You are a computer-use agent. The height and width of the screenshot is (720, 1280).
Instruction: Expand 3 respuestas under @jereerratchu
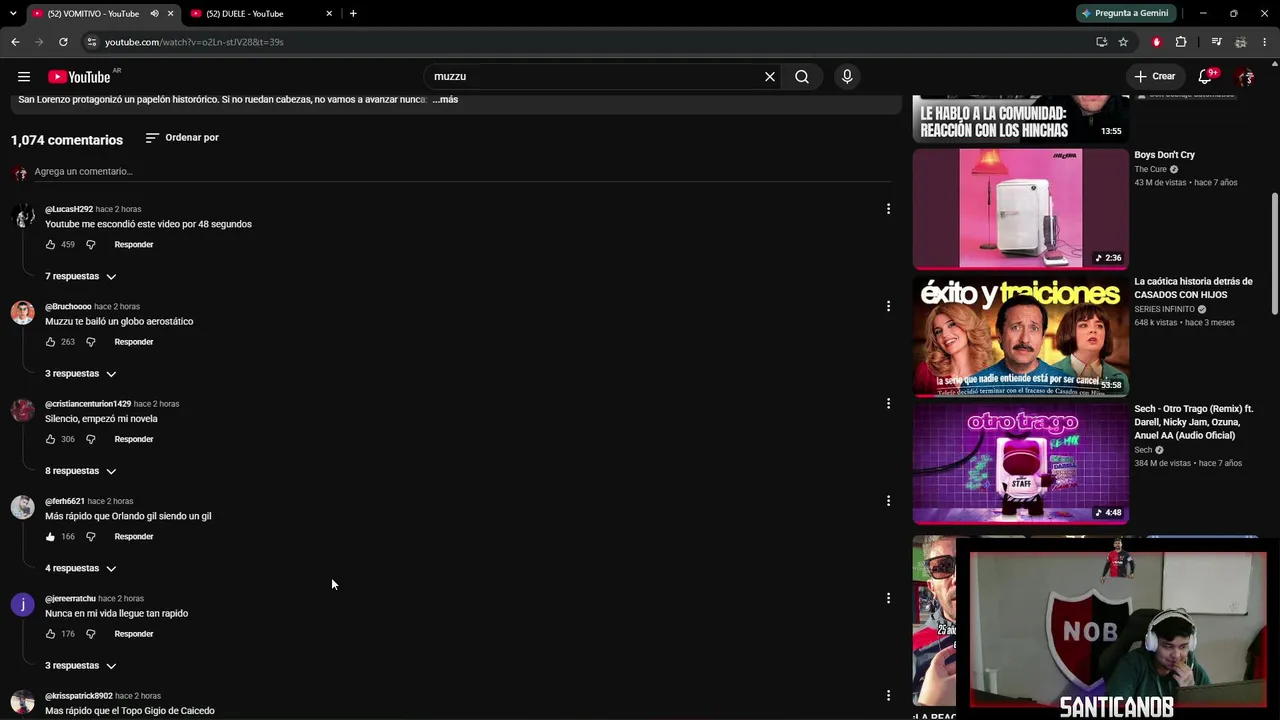81,666
